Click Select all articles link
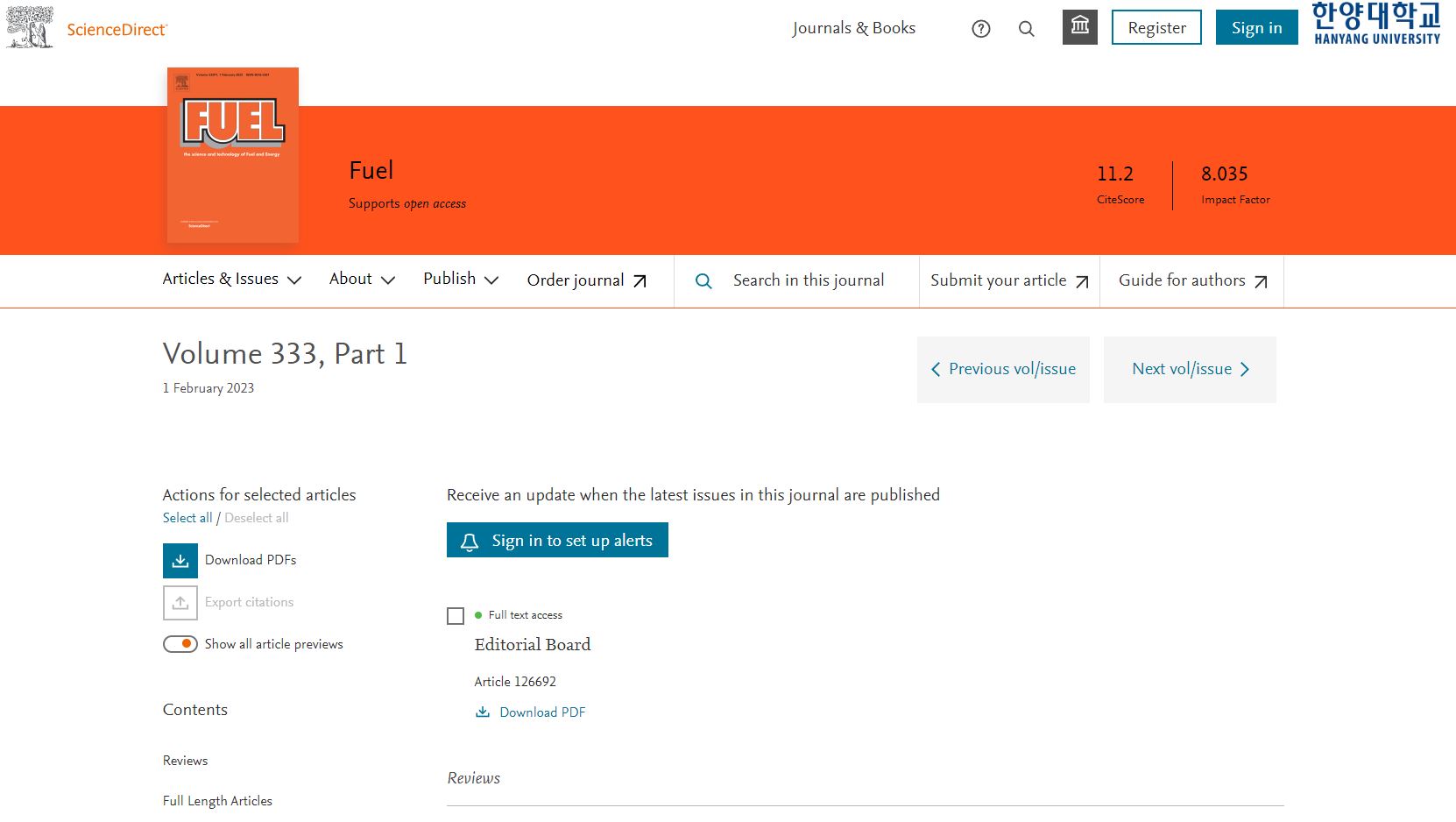Screen dimensions: 1456x822 [187, 518]
